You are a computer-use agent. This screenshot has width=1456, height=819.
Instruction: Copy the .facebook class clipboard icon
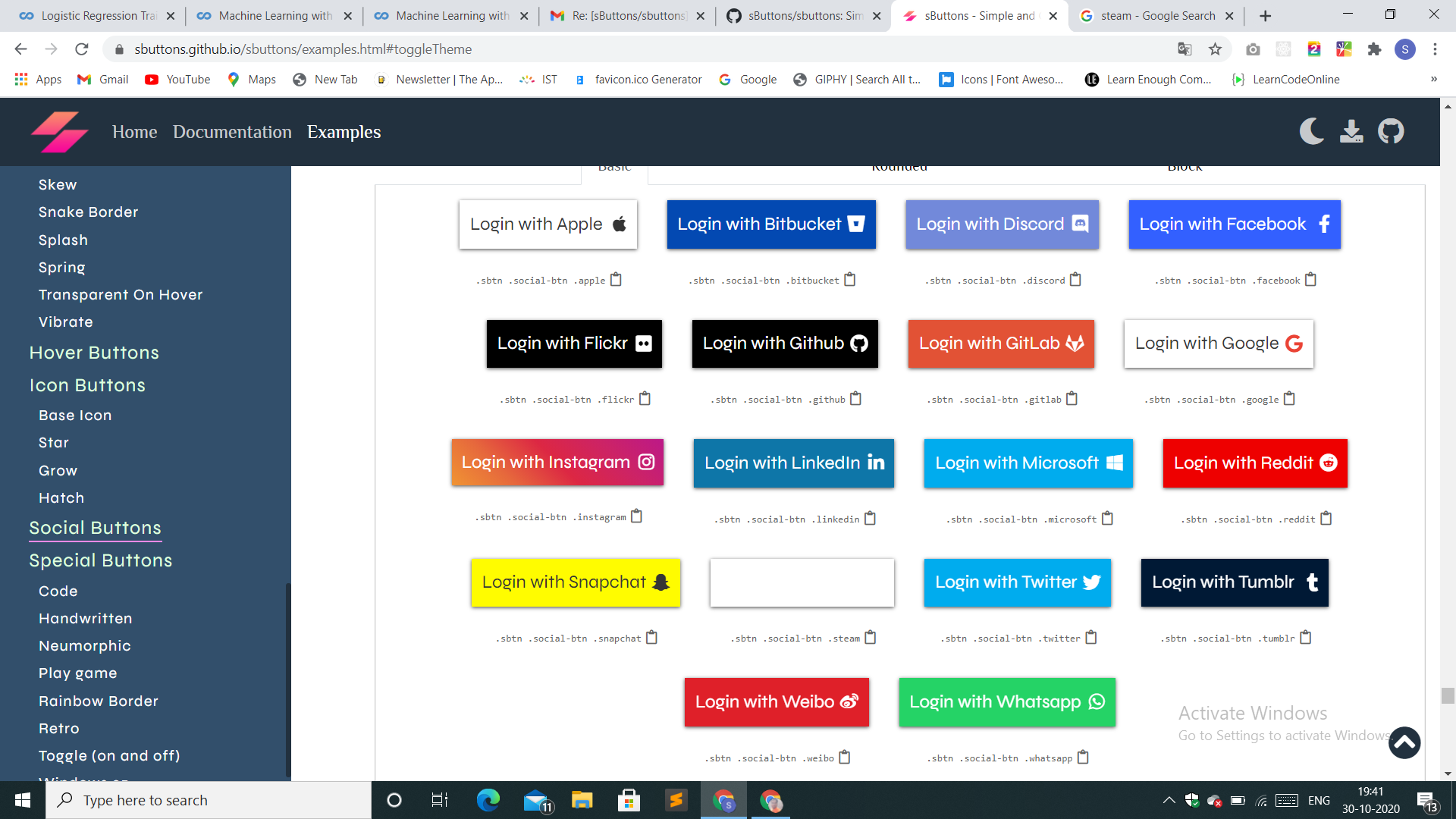1310,280
